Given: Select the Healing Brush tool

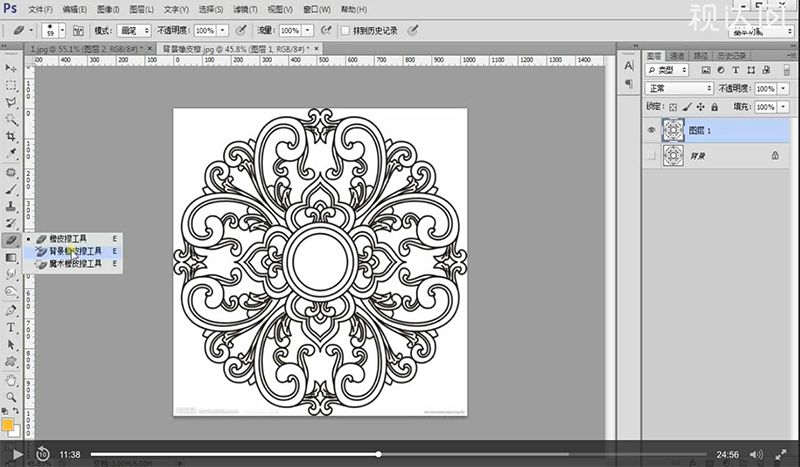Looking at the screenshot, I should (11, 173).
